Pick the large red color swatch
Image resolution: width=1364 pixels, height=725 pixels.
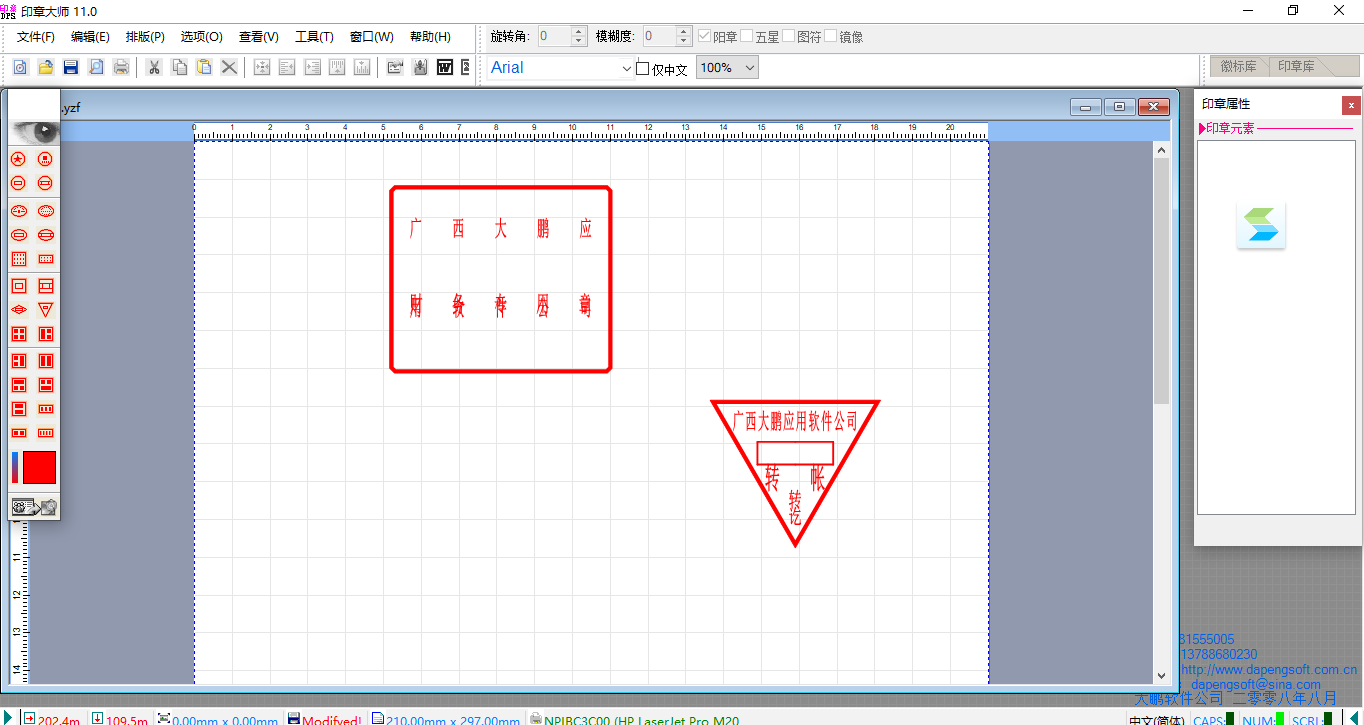pos(39,468)
